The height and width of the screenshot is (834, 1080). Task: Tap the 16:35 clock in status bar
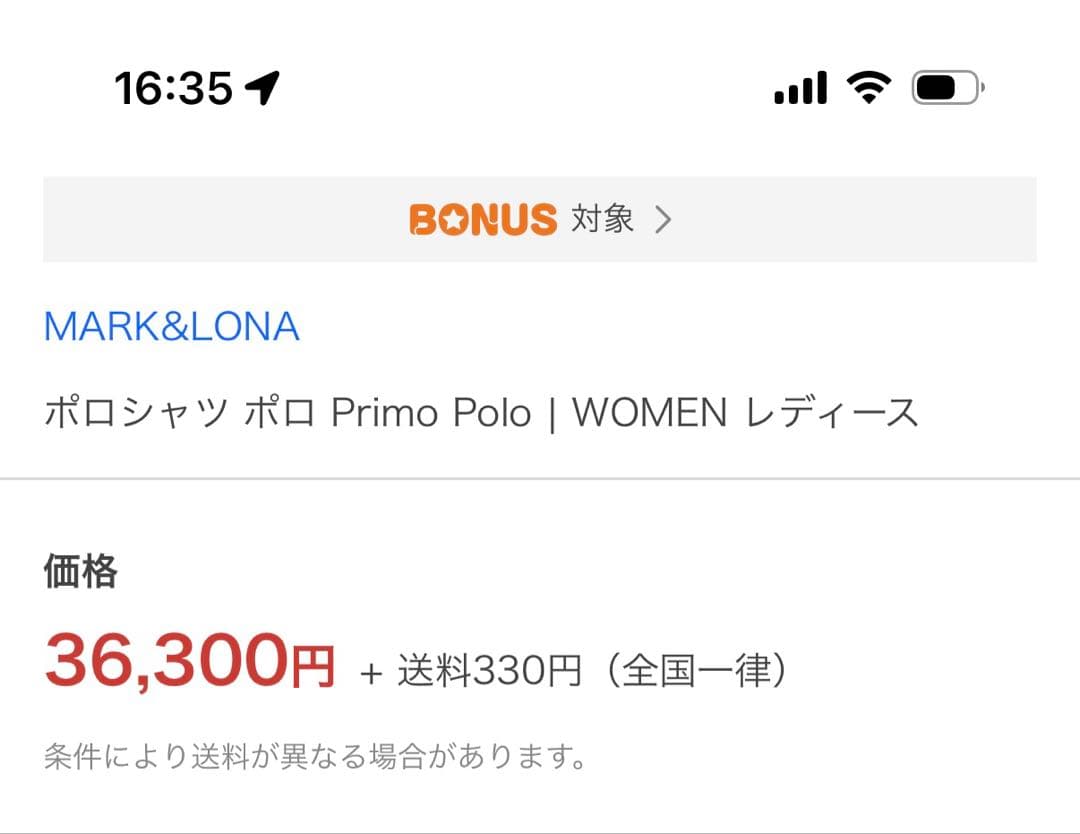[174, 89]
